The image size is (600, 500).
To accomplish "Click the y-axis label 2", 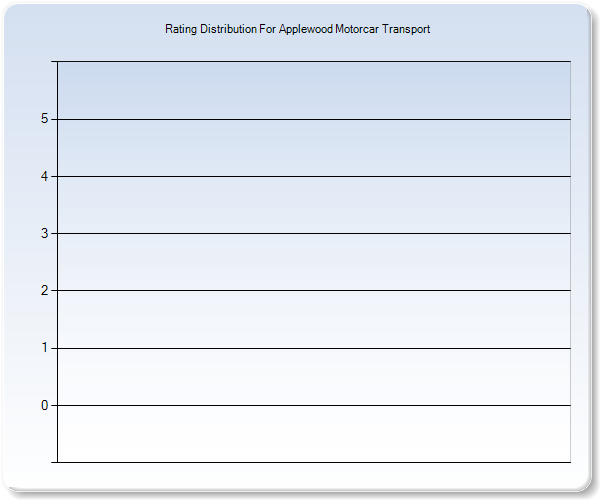I will click(44, 291).
